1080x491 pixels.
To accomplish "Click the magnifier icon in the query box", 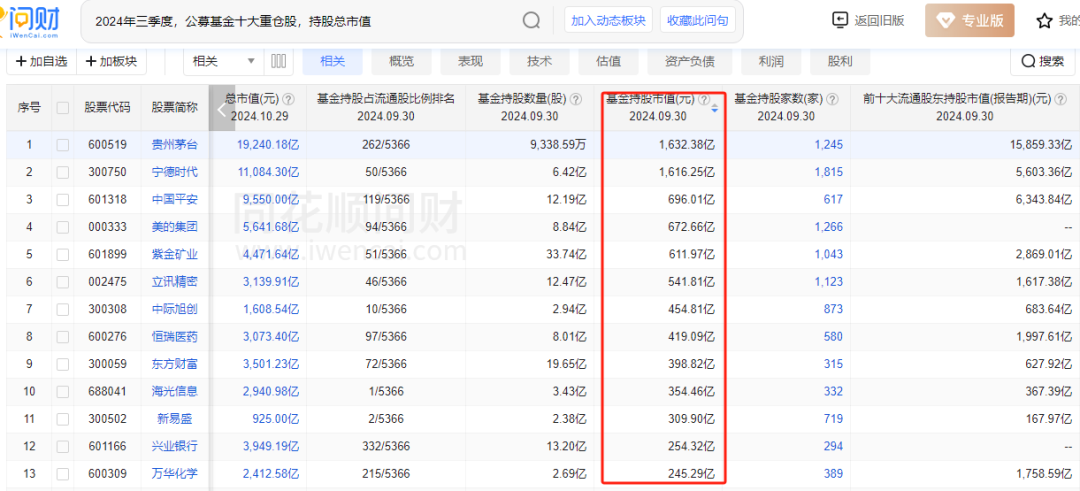I will coord(531,21).
